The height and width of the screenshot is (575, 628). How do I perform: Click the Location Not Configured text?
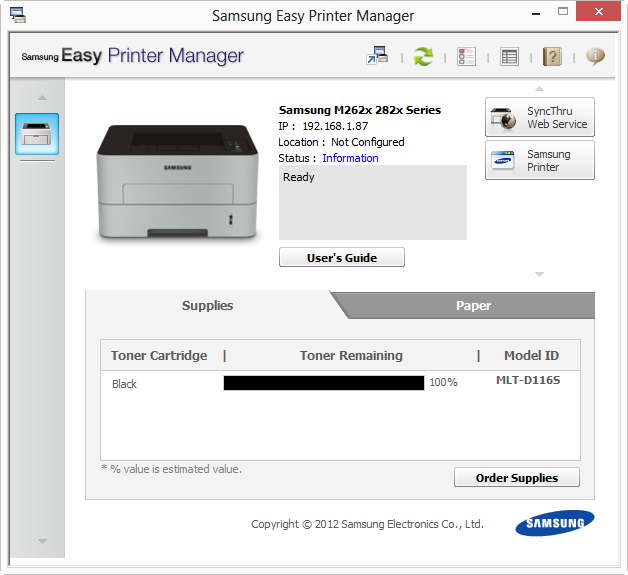tap(341, 142)
